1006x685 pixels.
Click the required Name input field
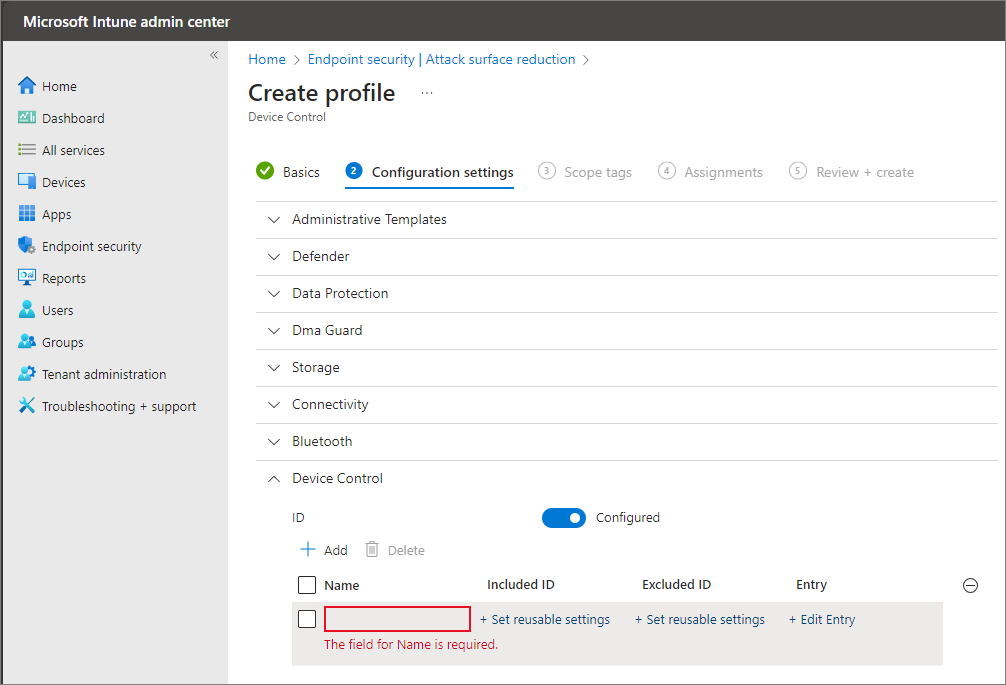pos(397,619)
